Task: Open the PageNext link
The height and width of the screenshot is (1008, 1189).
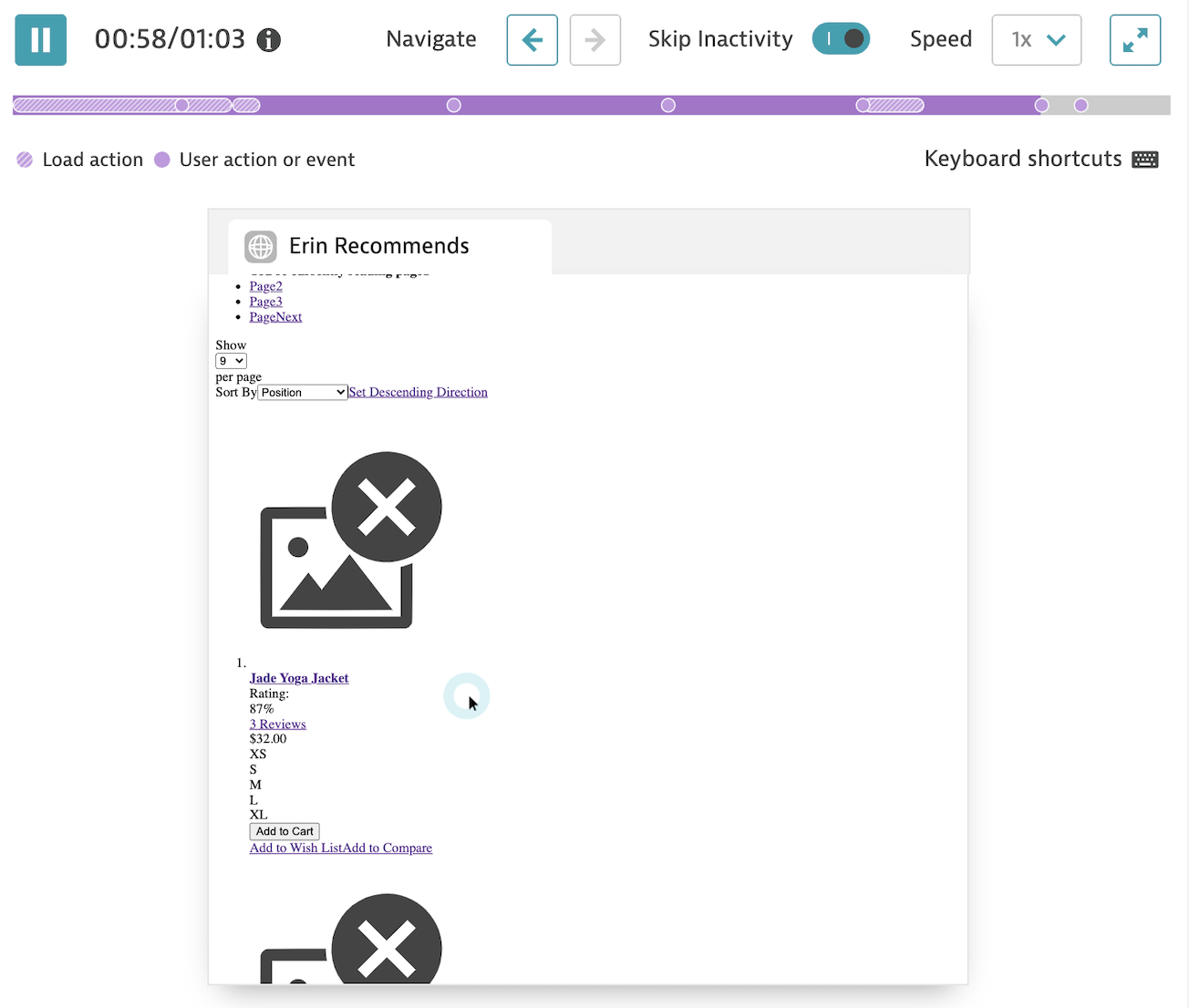Action: pos(275,317)
